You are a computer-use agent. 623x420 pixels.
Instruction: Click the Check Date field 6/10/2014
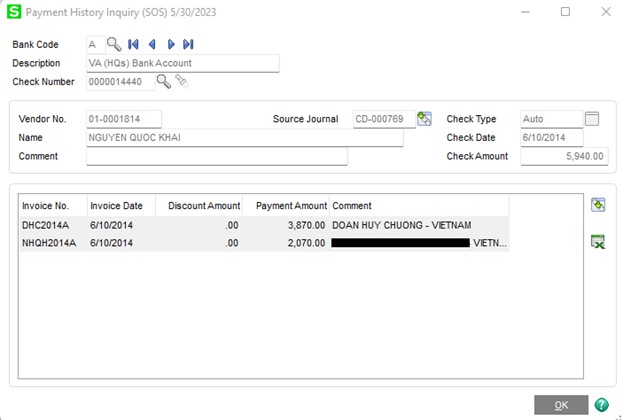click(x=552, y=137)
